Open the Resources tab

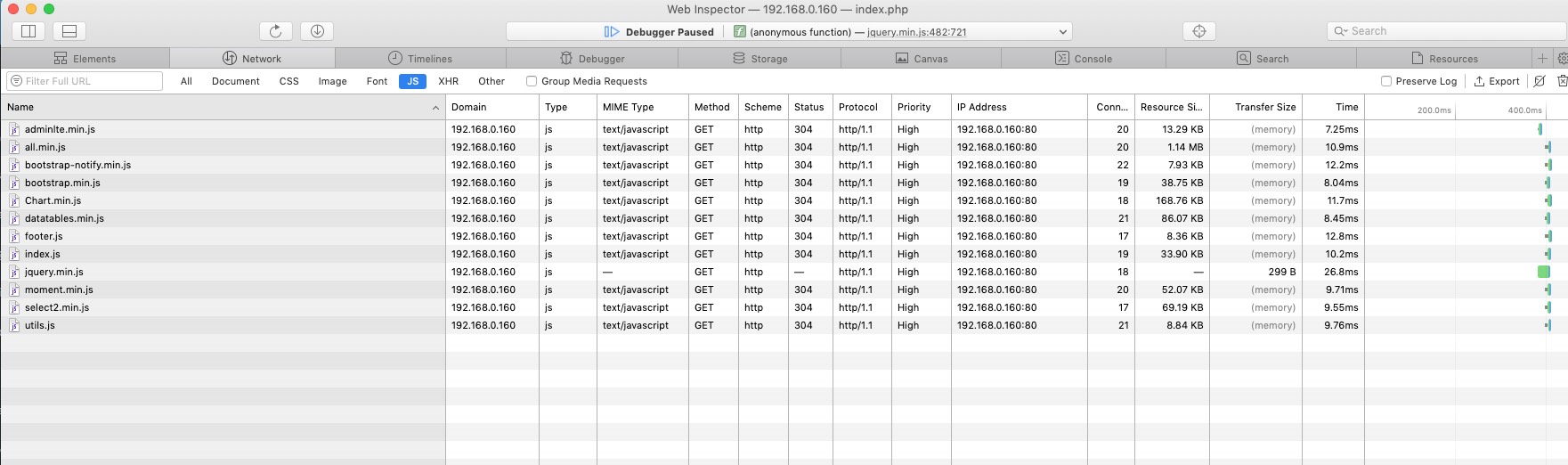tap(1444, 58)
